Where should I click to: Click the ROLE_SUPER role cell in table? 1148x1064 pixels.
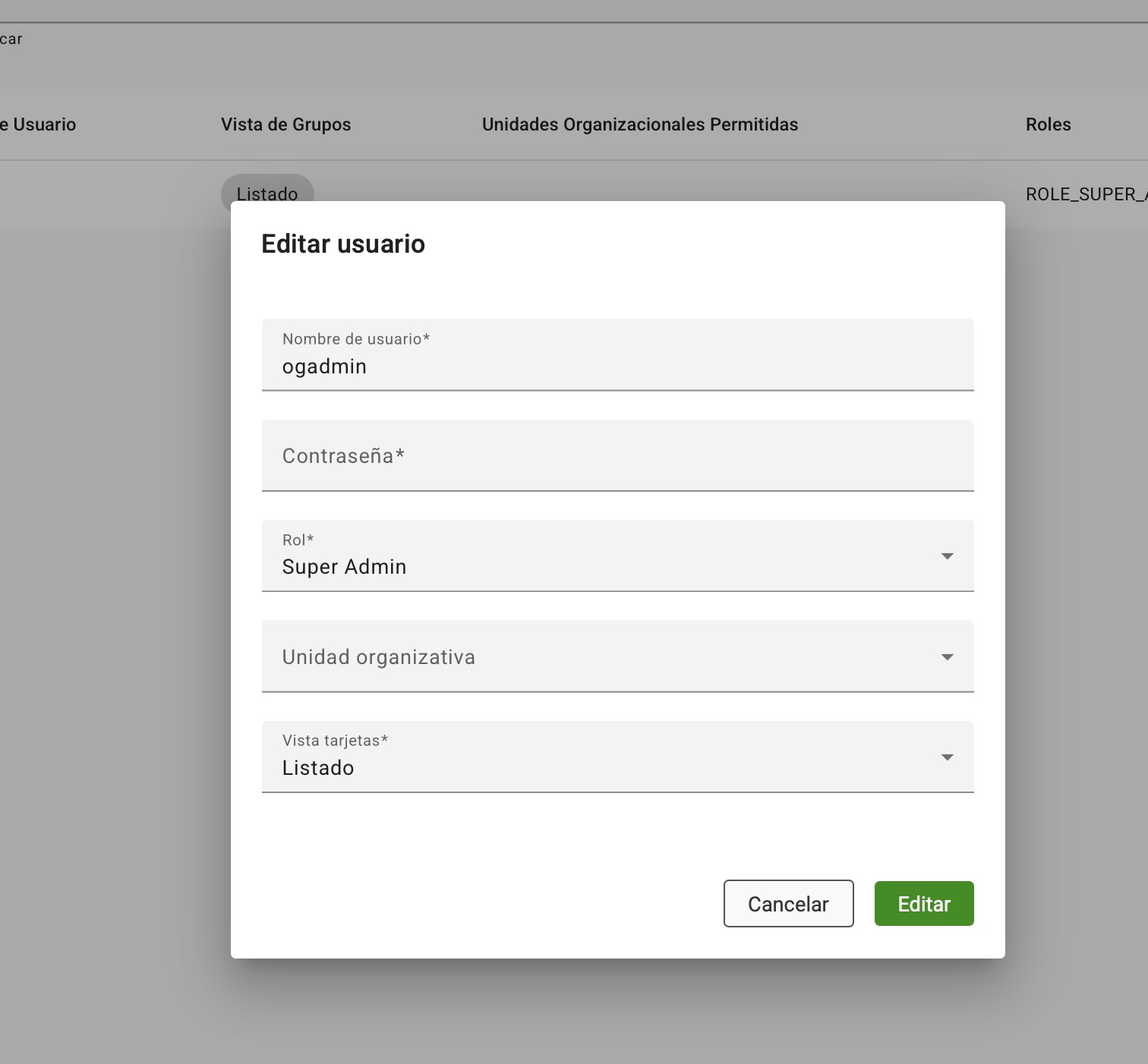(1084, 194)
